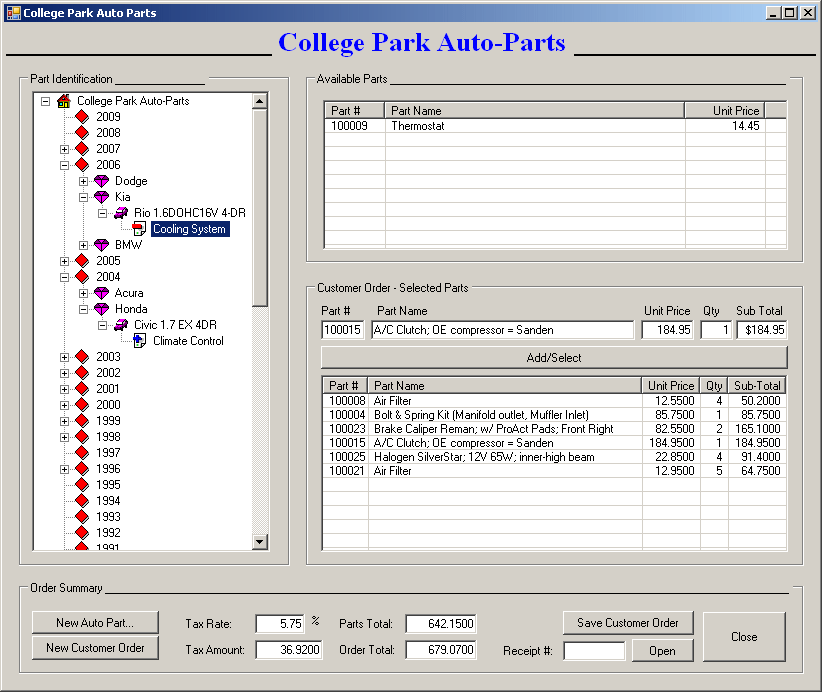
Task: Select the Halogen SilverStar order row
Action: click(x=554, y=457)
